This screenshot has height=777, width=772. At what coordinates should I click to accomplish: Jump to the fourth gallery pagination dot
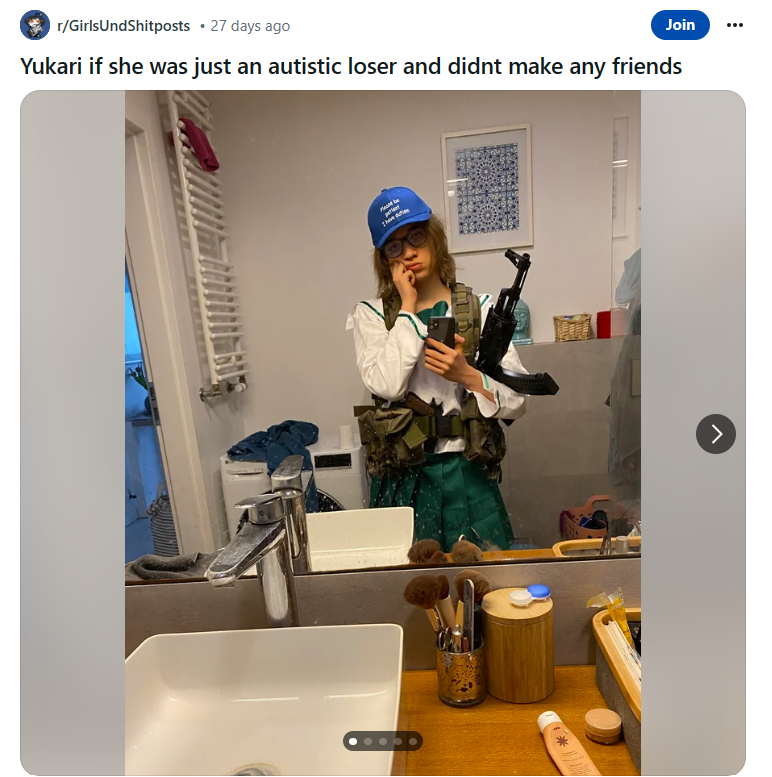point(397,741)
